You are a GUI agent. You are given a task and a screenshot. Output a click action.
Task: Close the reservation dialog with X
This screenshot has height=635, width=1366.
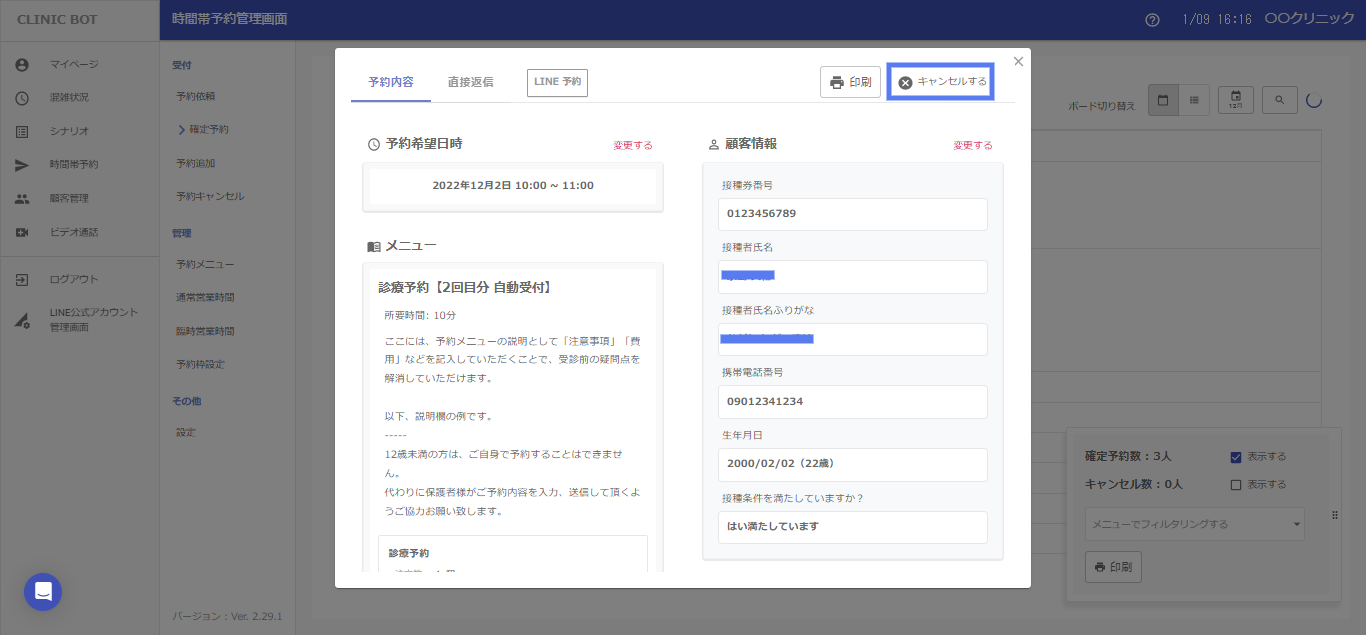pos(1018,62)
